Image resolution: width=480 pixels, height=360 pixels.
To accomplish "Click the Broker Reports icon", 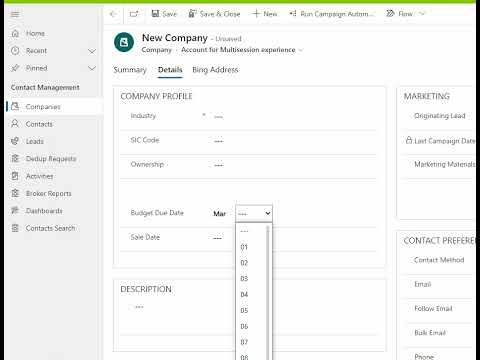I will tap(15, 193).
